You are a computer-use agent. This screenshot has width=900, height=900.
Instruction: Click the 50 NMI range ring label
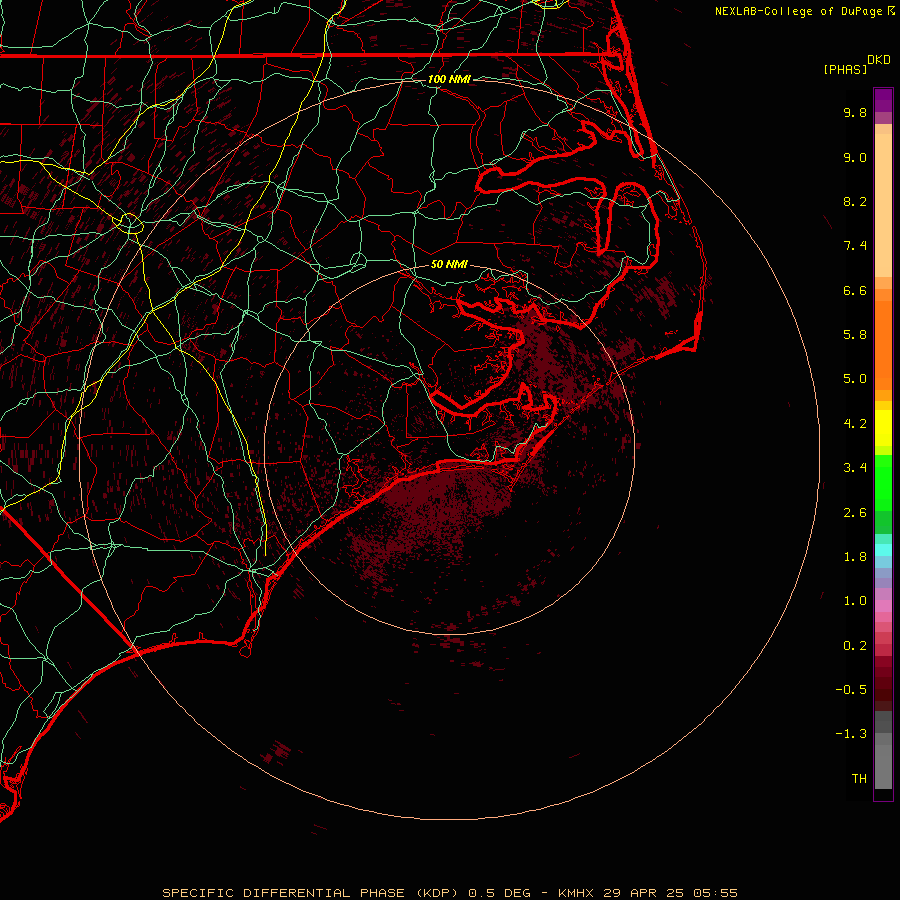[x=449, y=264]
